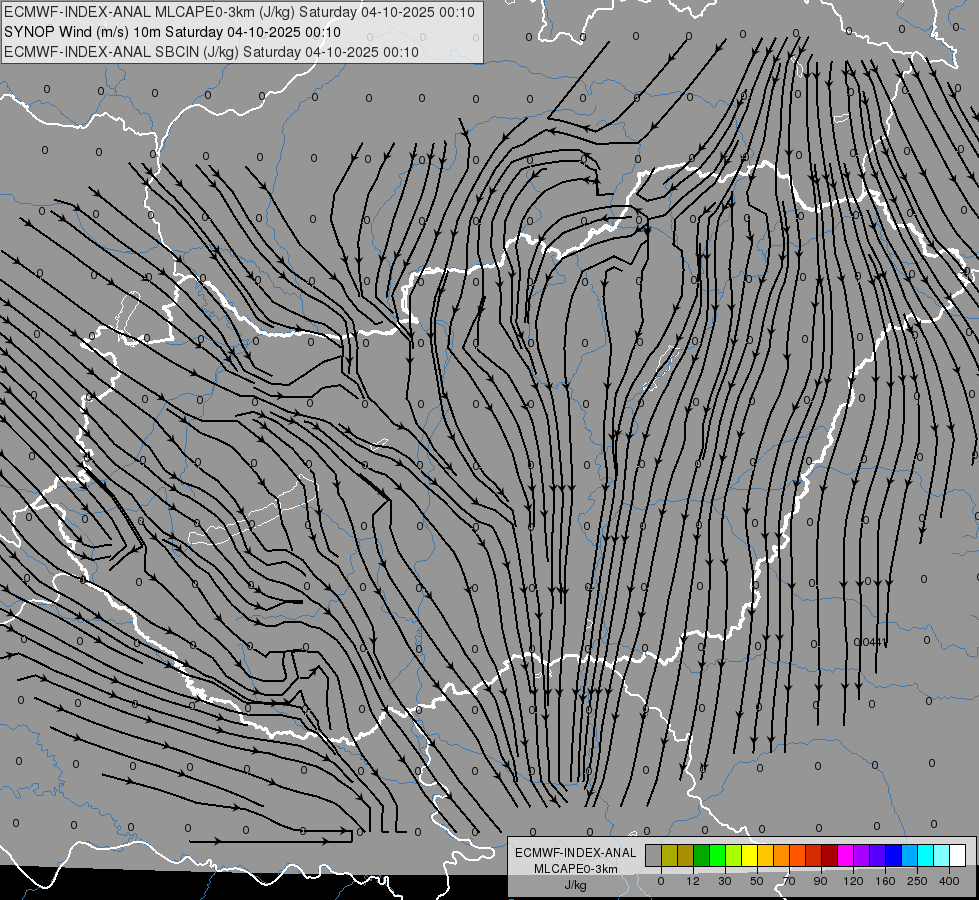Click the legend scale value 50
Viewport: 979px width, 900px height.
757,881
